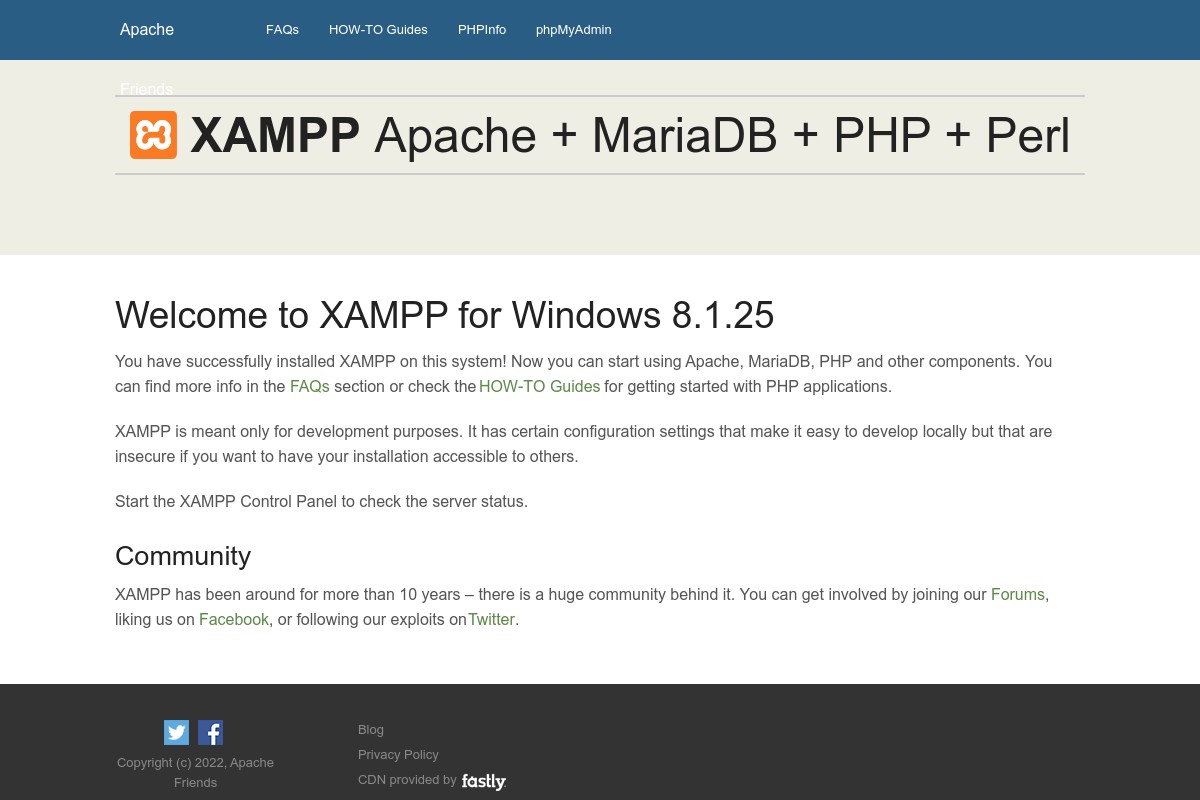Click the "Community" heading
This screenshot has height=800, width=1200.
(x=183, y=556)
